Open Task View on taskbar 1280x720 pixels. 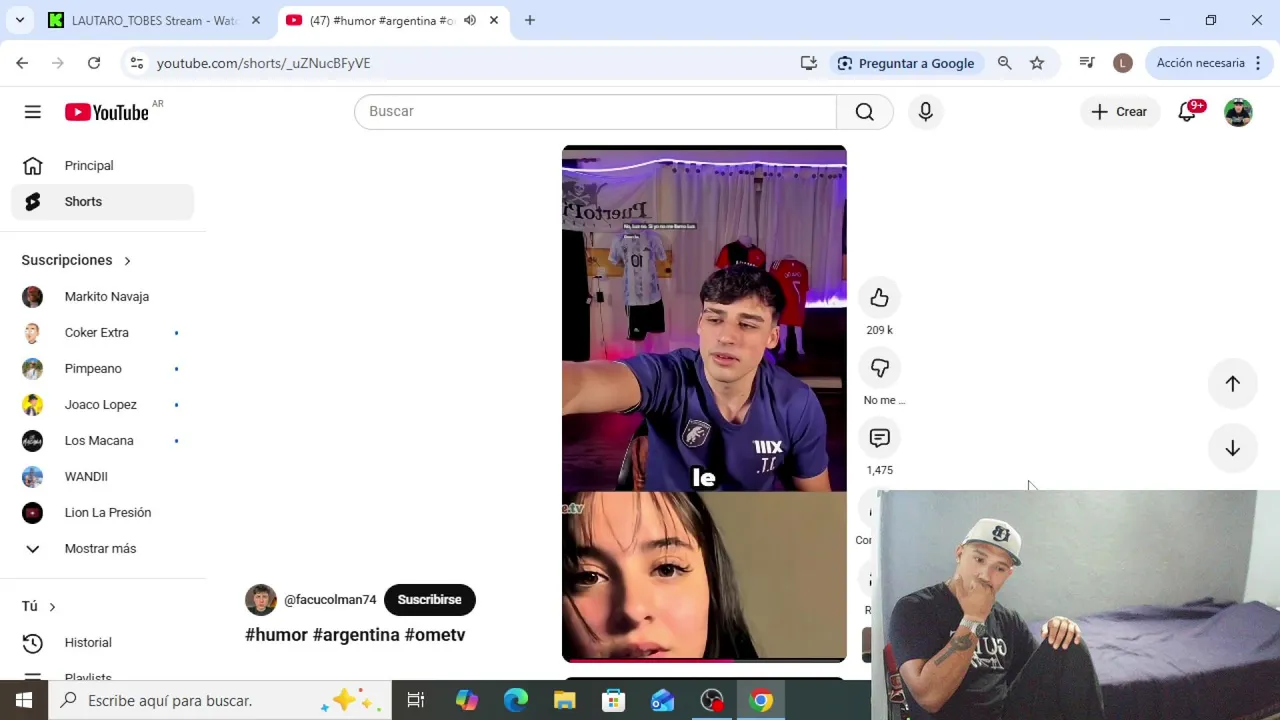(416, 700)
